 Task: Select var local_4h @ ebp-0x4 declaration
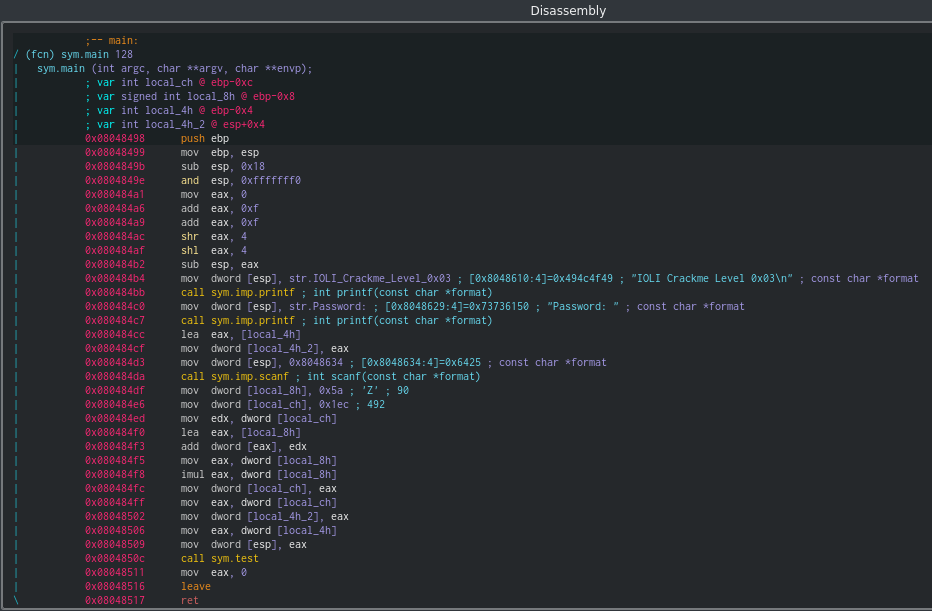169,111
